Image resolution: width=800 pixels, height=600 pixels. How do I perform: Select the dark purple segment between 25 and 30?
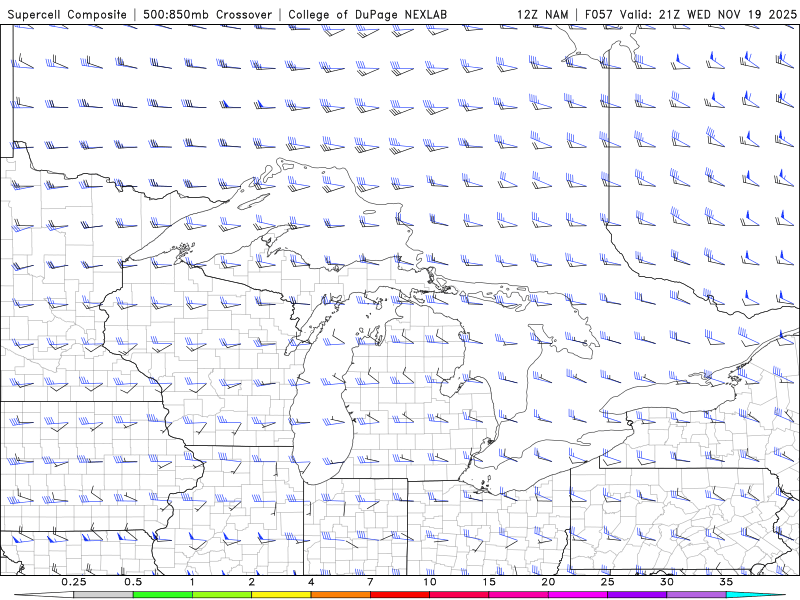click(x=637, y=595)
